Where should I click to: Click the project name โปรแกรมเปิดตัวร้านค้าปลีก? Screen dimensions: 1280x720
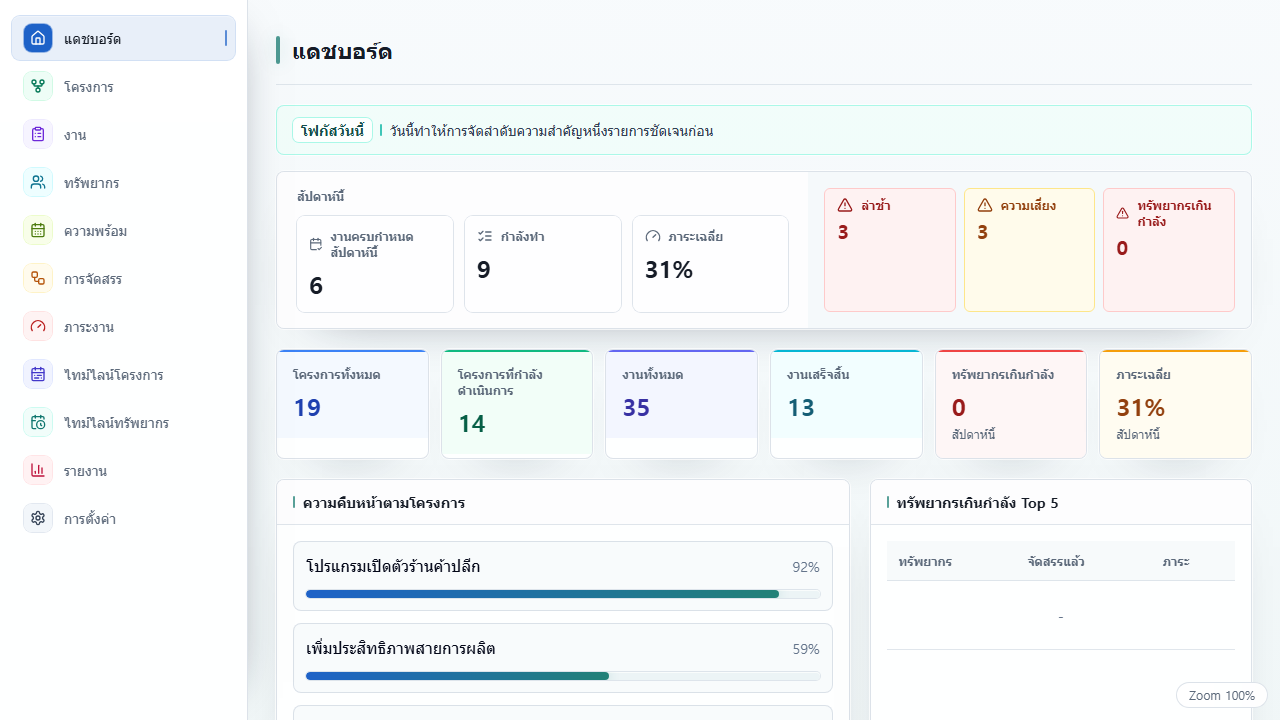pyautogui.click(x=393, y=567)
